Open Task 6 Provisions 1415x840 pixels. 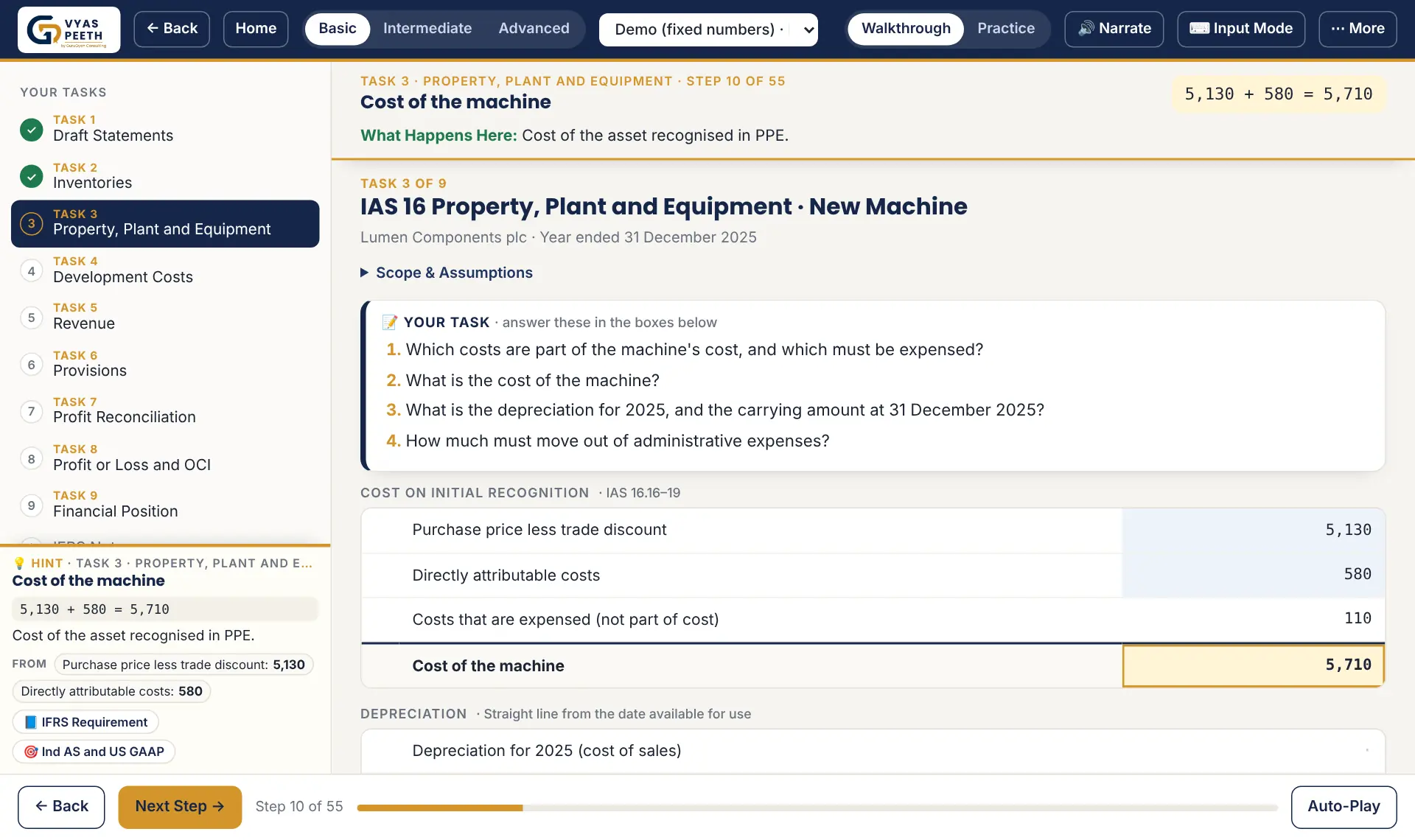[165, 364]
